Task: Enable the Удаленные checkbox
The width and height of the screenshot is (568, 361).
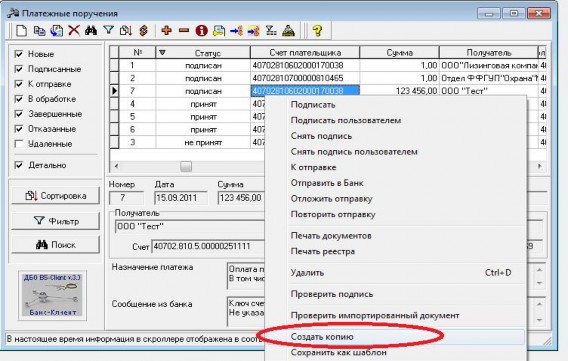Action: click(18, 144)
